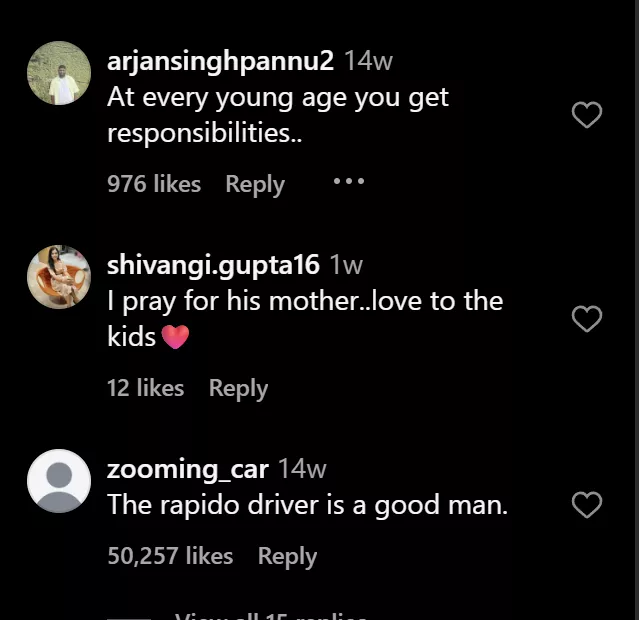Open shivangi.gupta16's profile picture
This screenshot has width=639, height=620.
click(59, 277)
